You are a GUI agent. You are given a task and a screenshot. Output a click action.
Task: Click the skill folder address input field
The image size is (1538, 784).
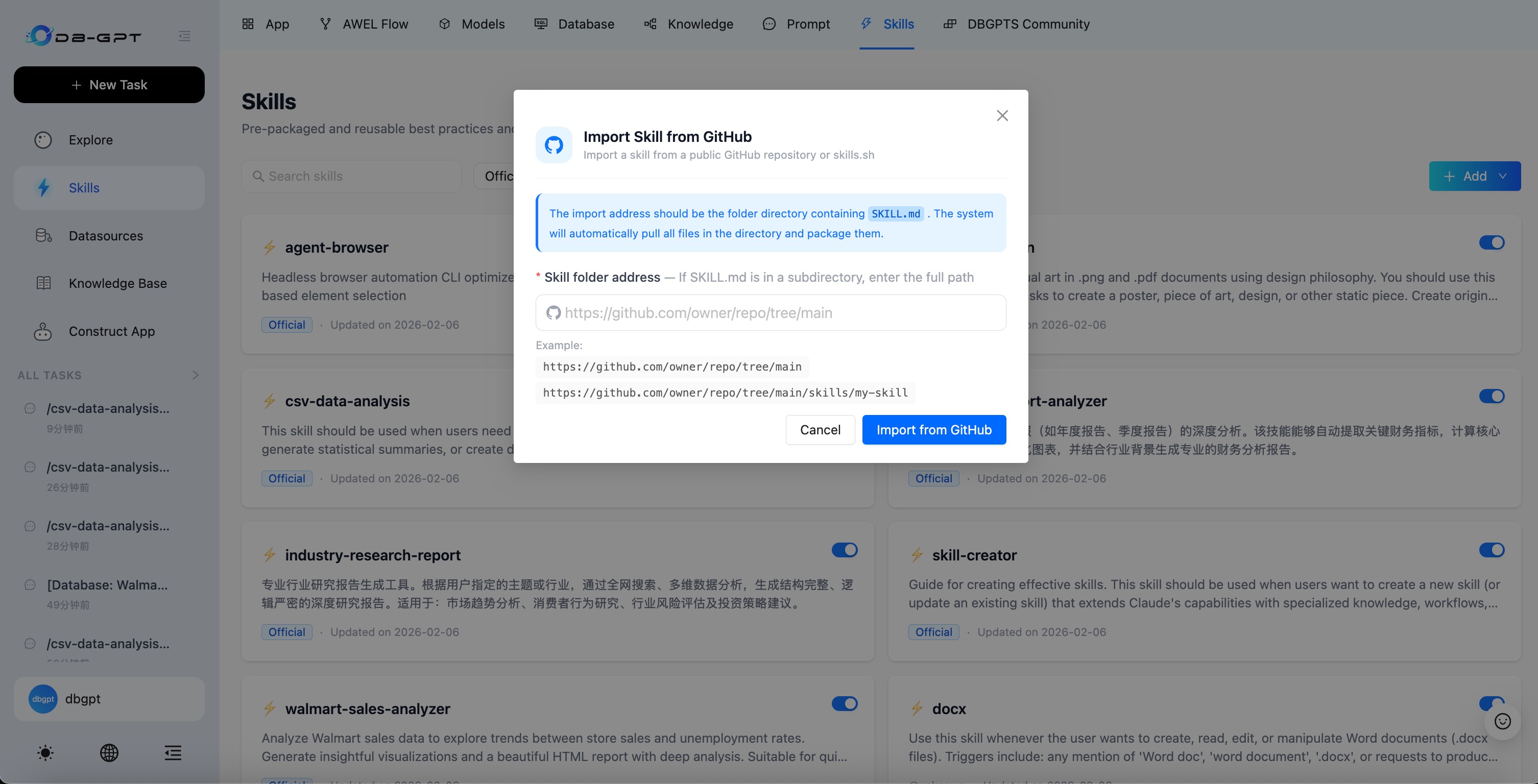[770, 312]
